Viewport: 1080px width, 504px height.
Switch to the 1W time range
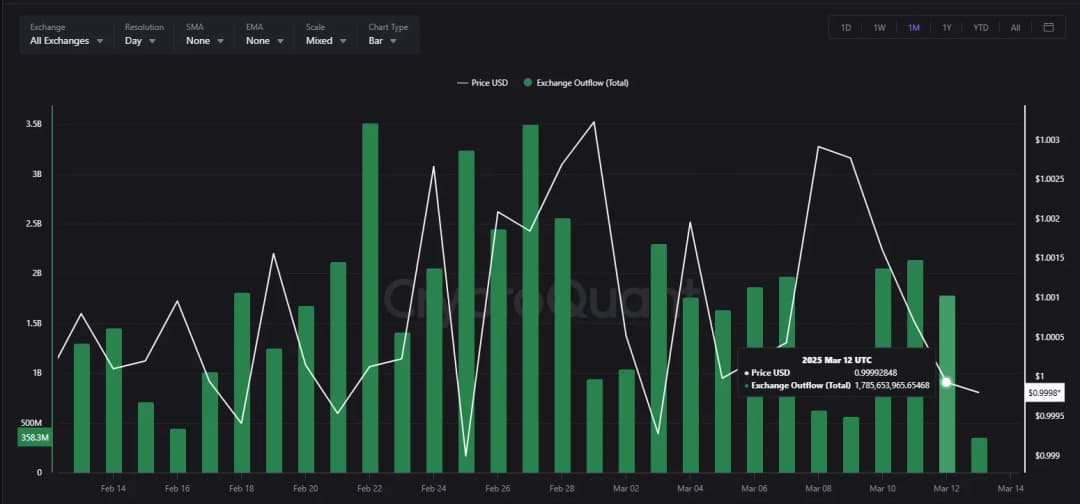click(879, 27)
